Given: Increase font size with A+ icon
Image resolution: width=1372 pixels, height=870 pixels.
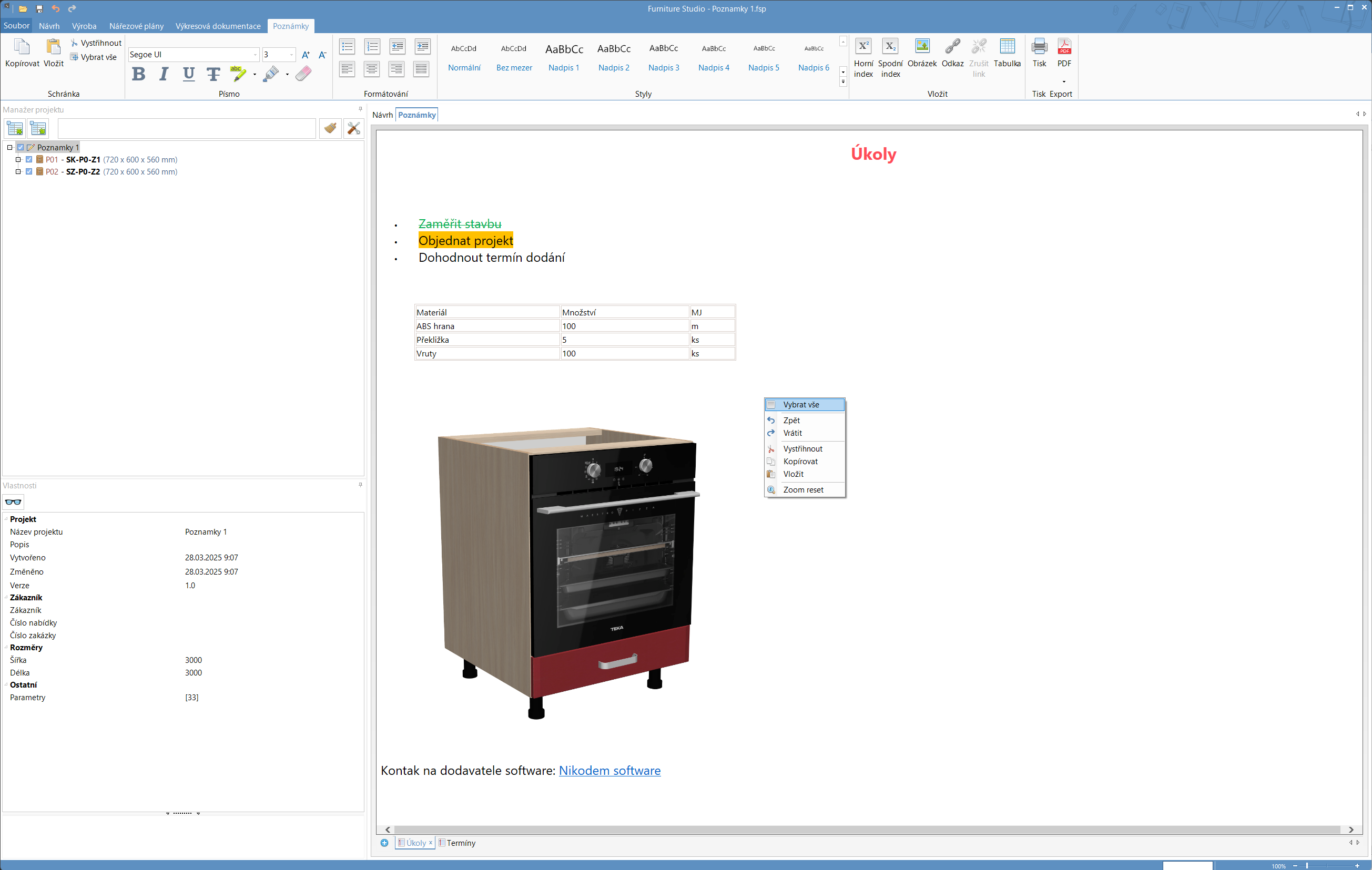Looking at the screenshot, I should point(306,55).
